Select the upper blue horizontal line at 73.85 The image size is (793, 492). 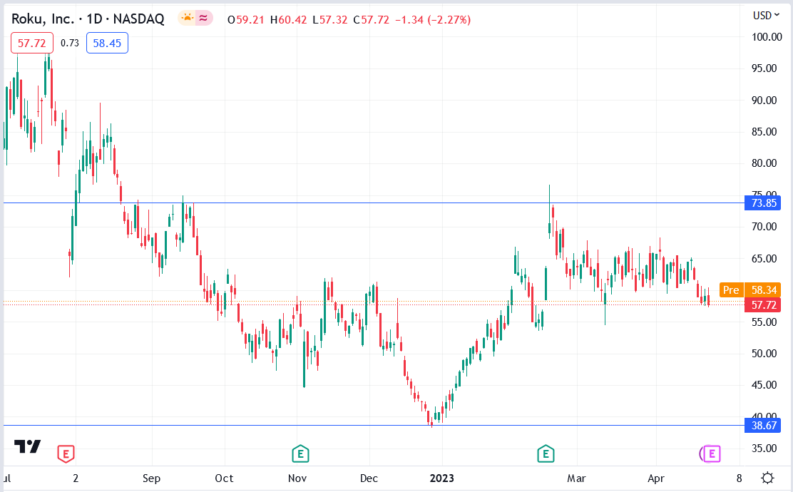tap(374, 203)
